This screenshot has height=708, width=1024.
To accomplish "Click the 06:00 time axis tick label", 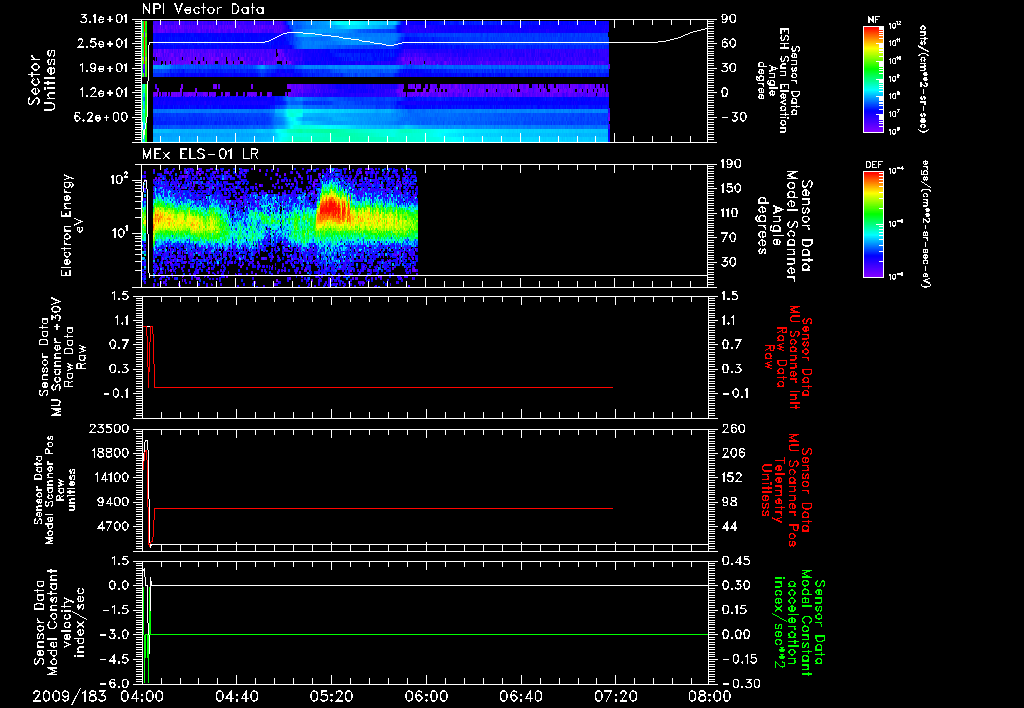I will click(426, 696).
